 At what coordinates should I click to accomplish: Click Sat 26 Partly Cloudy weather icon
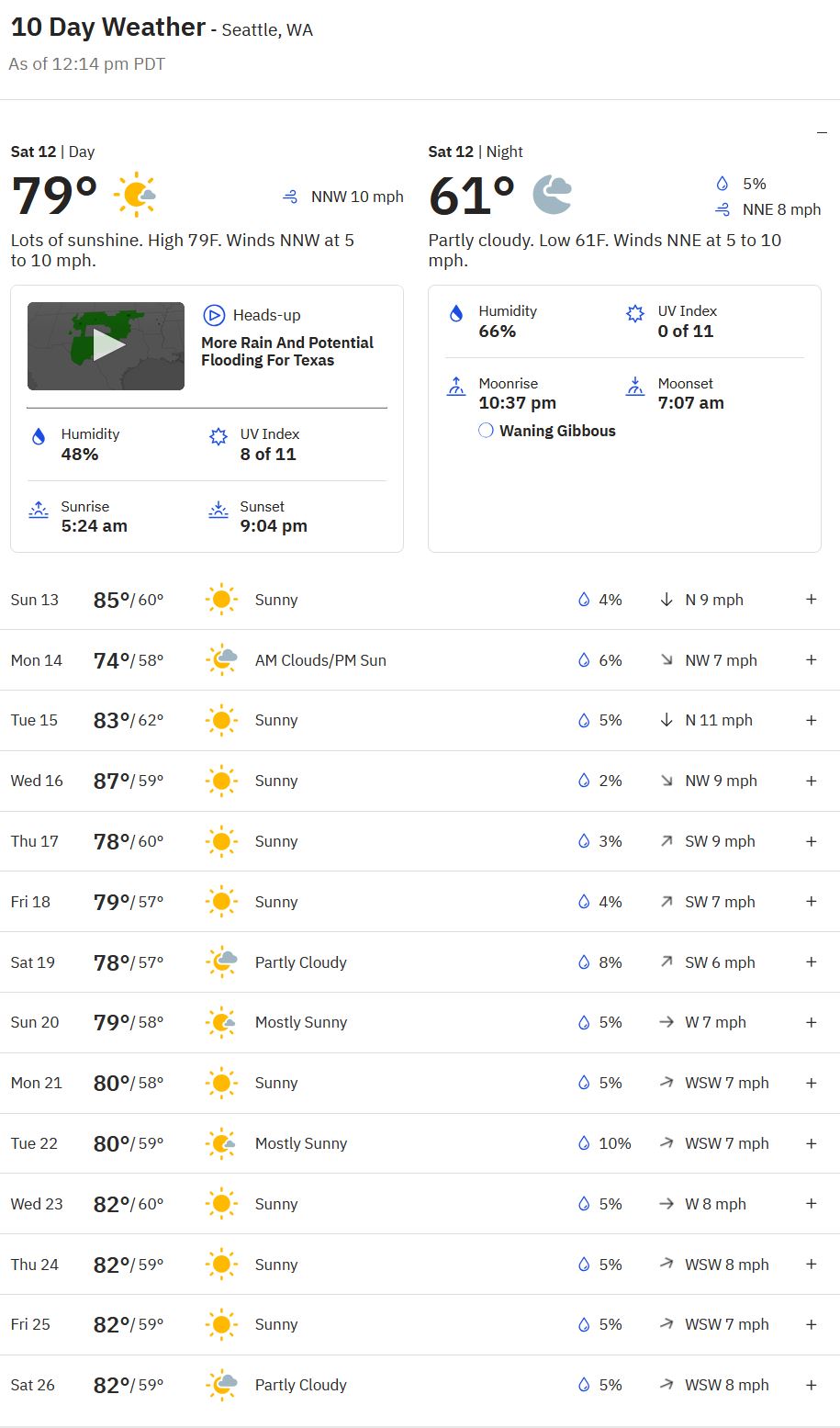point(221,1385)
